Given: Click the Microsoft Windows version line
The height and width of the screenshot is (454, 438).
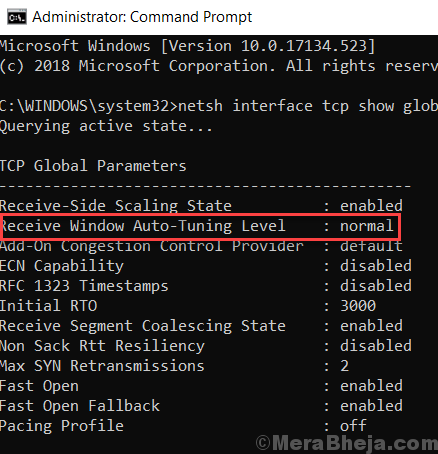Looking at the screenshot, I should pyautogui.click(x=188, y=46).
